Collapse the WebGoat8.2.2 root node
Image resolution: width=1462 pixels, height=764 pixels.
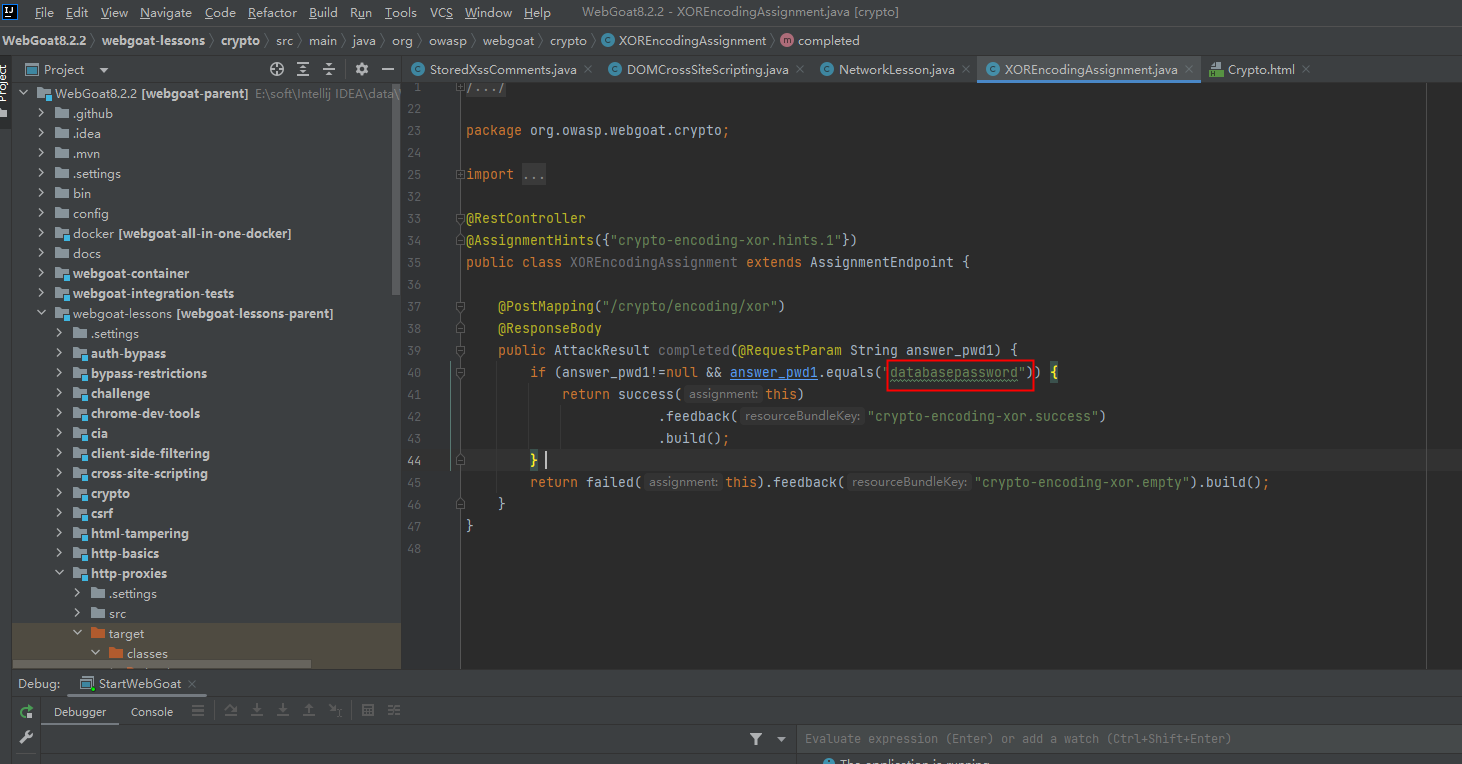23,93
